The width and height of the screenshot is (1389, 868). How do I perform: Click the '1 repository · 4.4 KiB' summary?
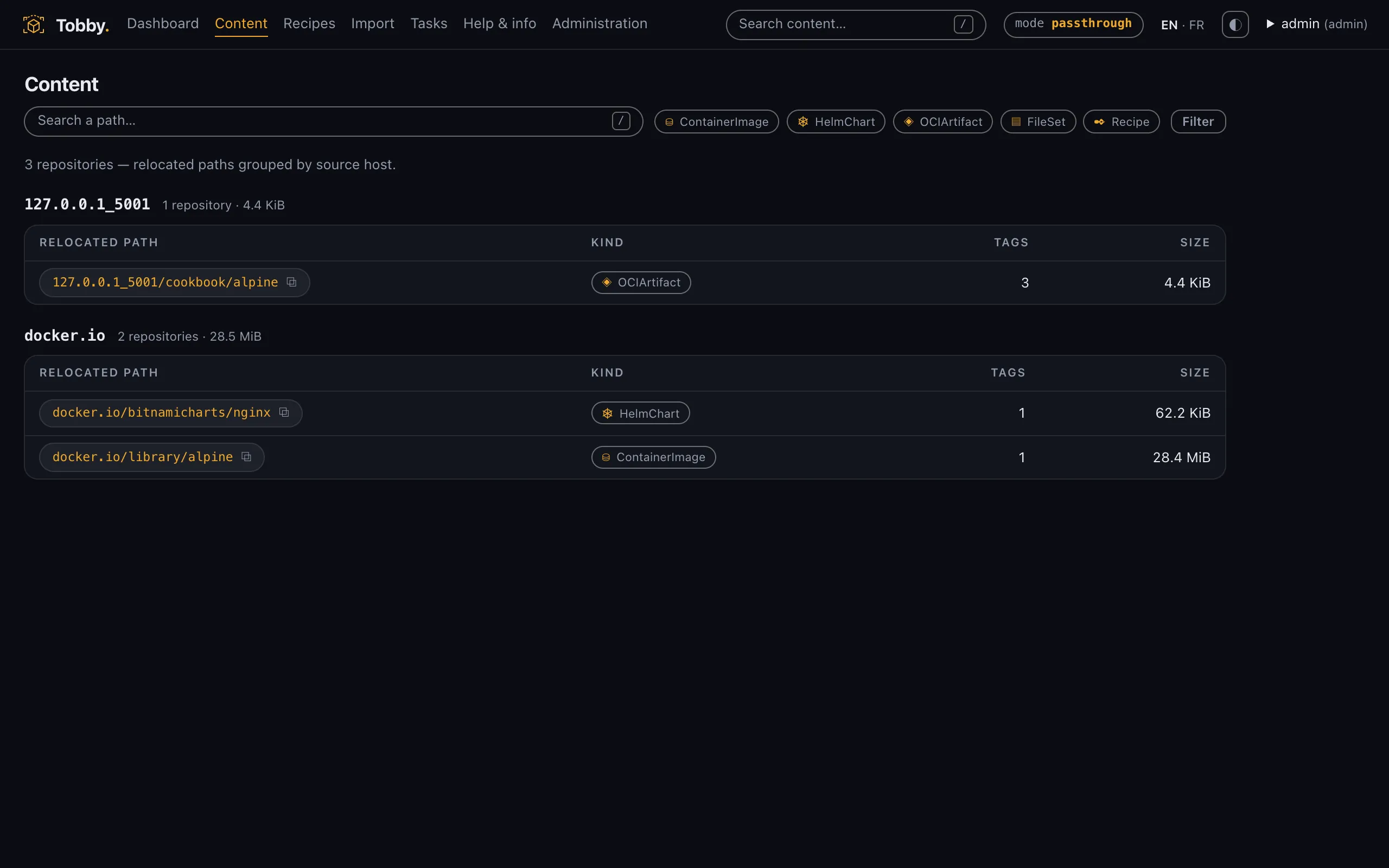[x=224, y=206]
